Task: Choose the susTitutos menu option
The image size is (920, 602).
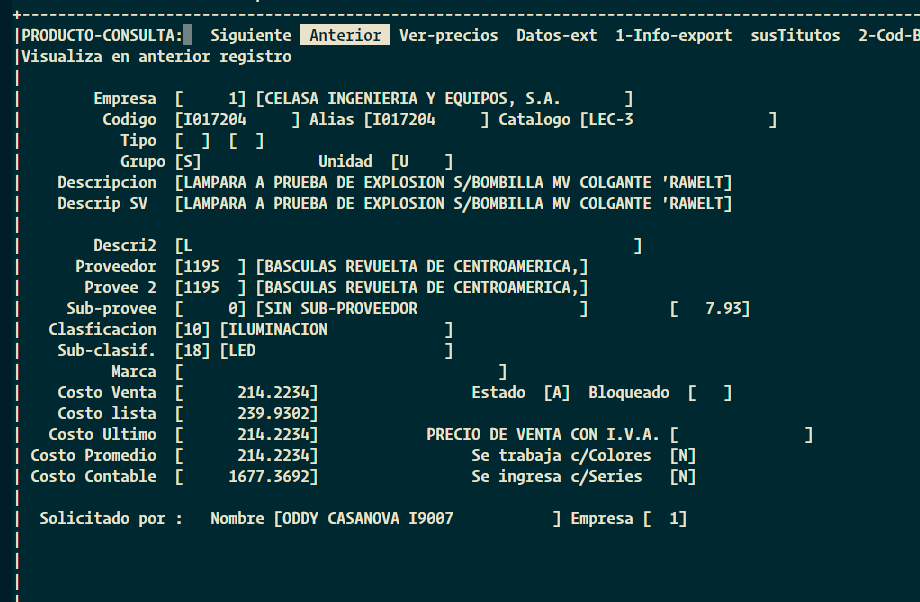Action: (x=795, y=35)
